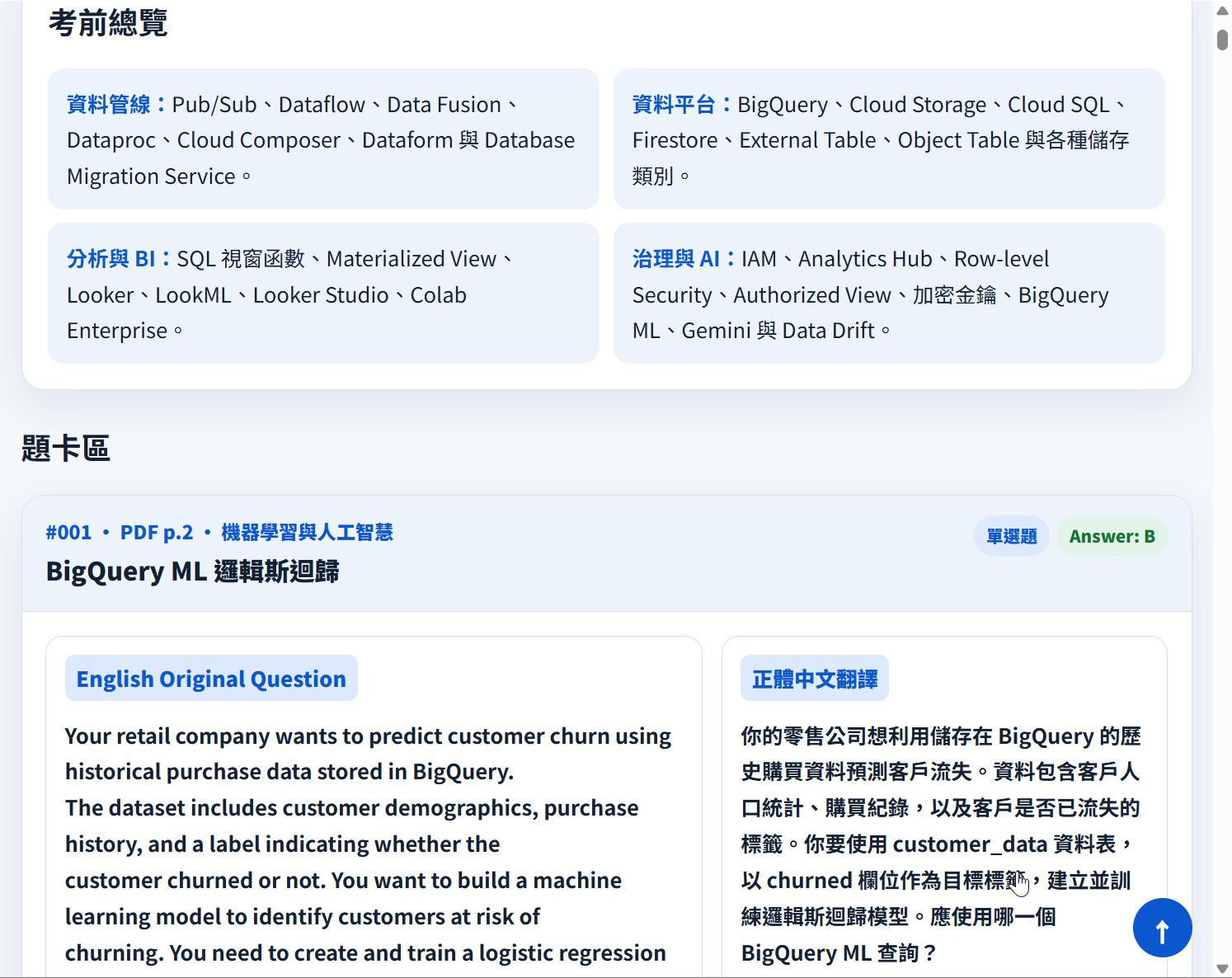Image resolution: width=1232 pixels, height=978 pixels.
Task: Click the line starting 'Your retail company wants'
Action: [368, 736]
